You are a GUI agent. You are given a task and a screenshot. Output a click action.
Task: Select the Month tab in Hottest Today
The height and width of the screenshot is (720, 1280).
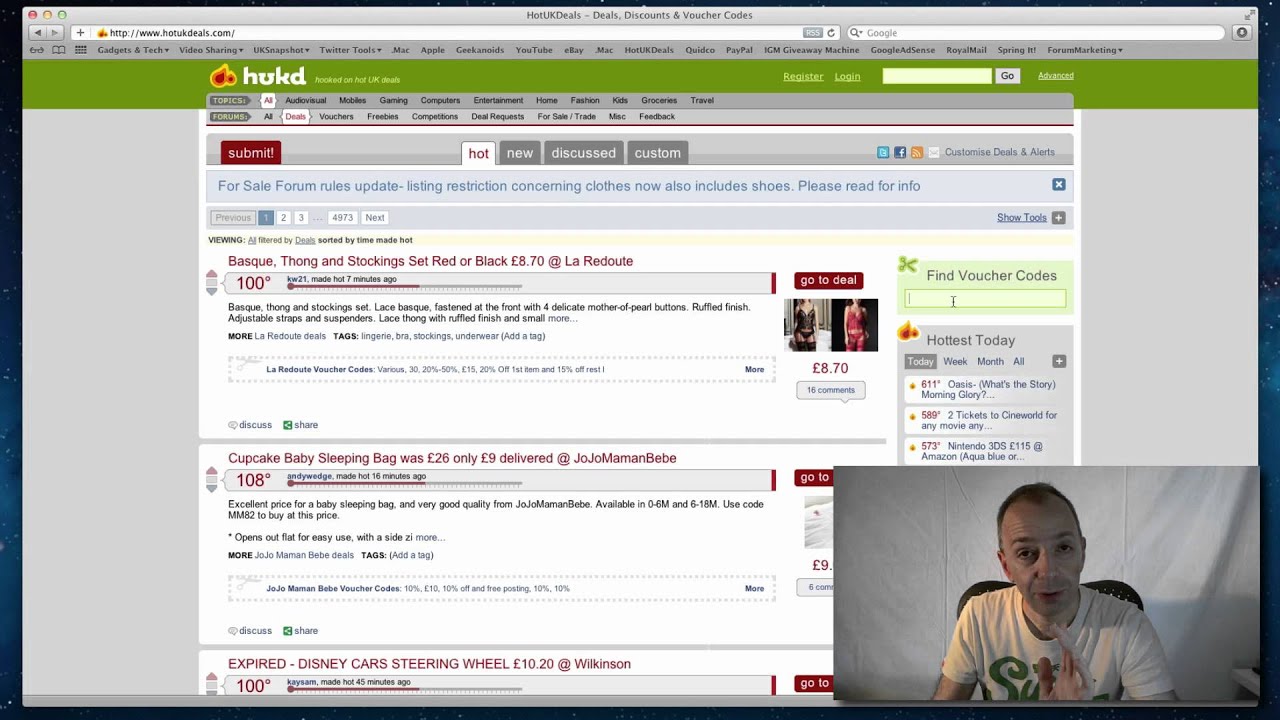990,361
